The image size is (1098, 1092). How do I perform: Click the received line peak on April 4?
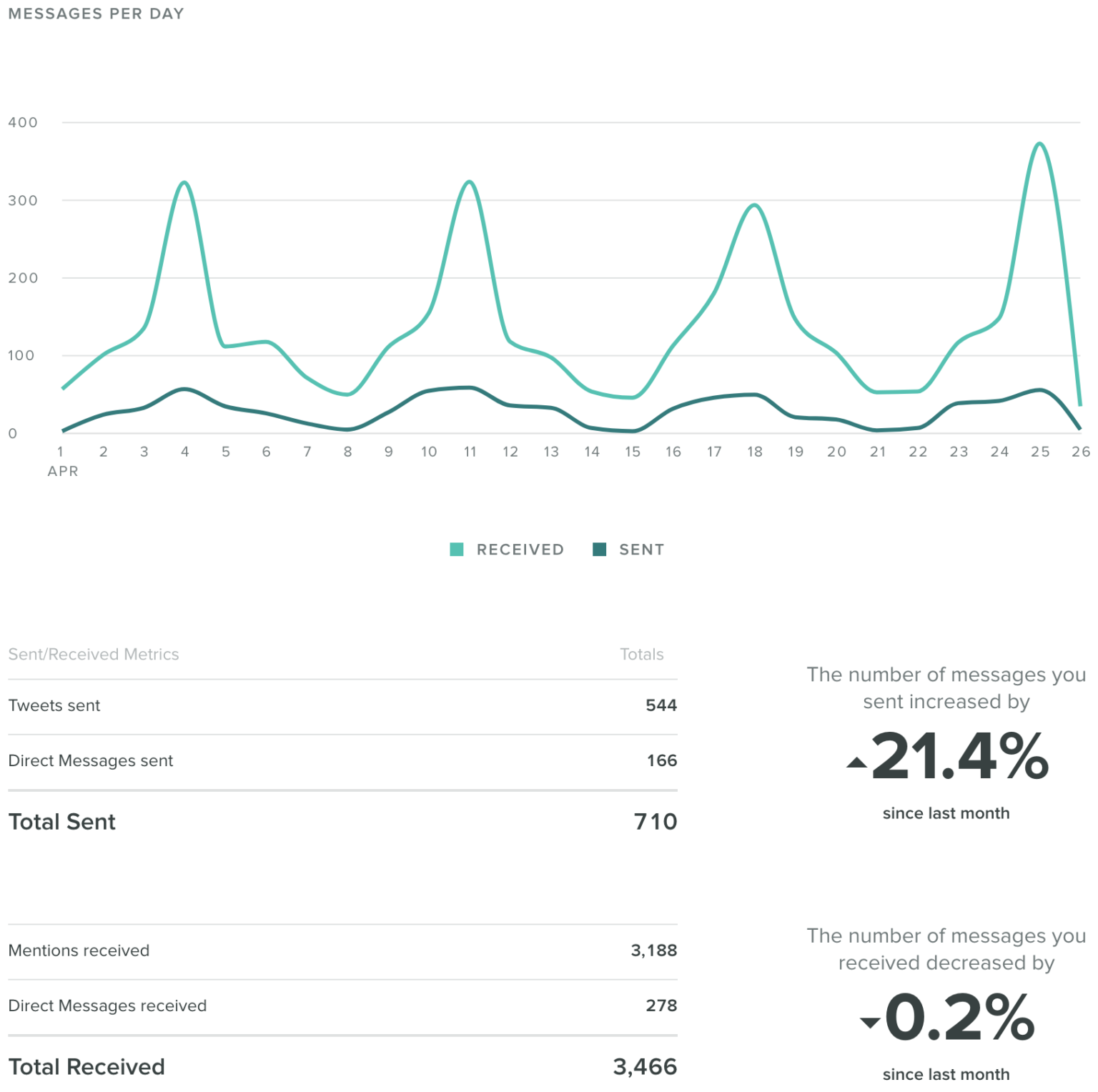point(184,182)
